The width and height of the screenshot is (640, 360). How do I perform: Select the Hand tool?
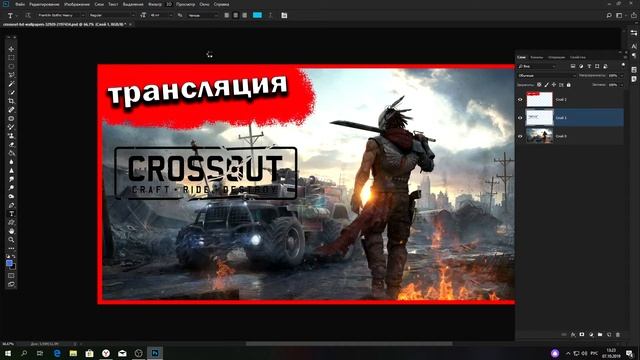click(x=11, y=231)
